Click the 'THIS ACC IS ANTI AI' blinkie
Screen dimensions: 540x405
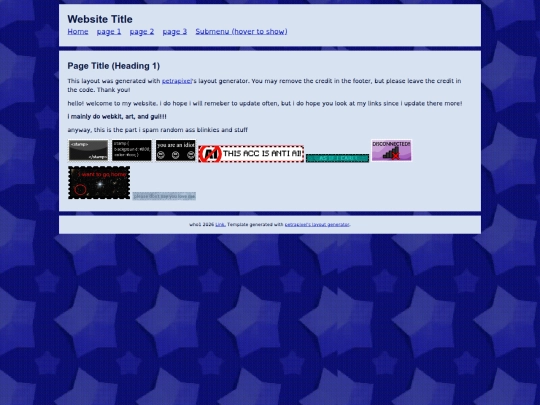pyautogui.click(x=251, y=154)
